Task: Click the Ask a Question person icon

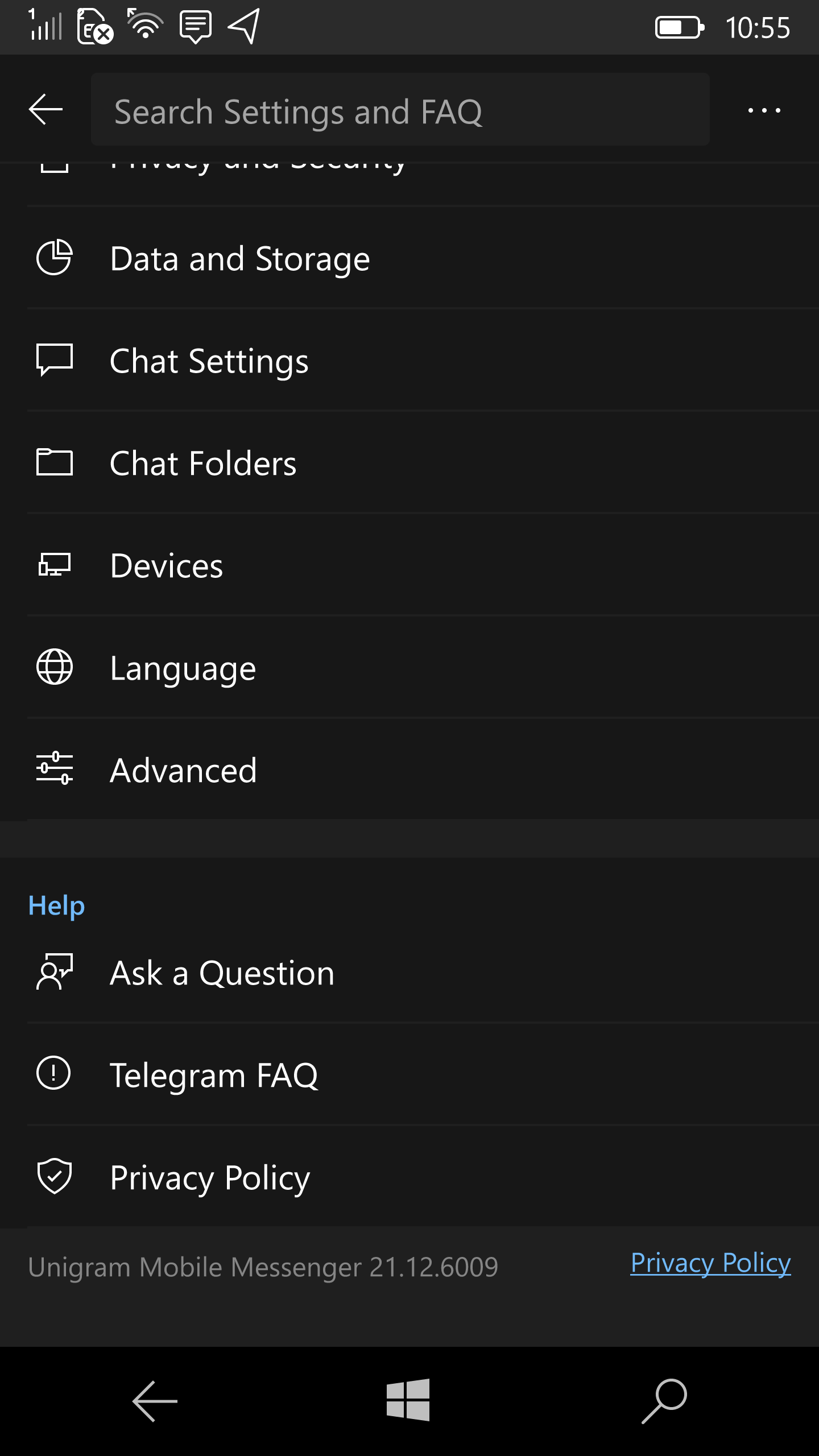Action: point(55,972)
